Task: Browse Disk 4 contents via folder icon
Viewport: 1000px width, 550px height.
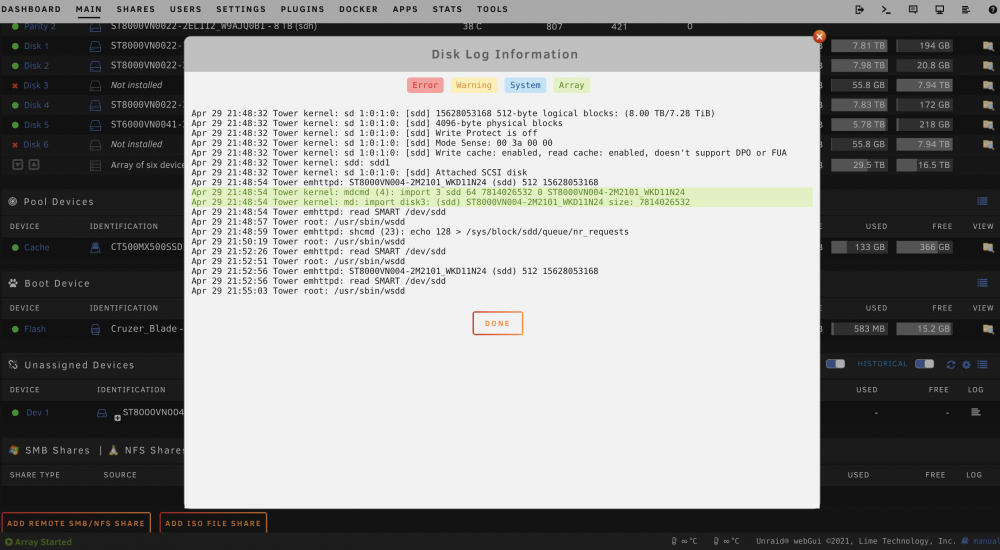Action: coord(988,105)
